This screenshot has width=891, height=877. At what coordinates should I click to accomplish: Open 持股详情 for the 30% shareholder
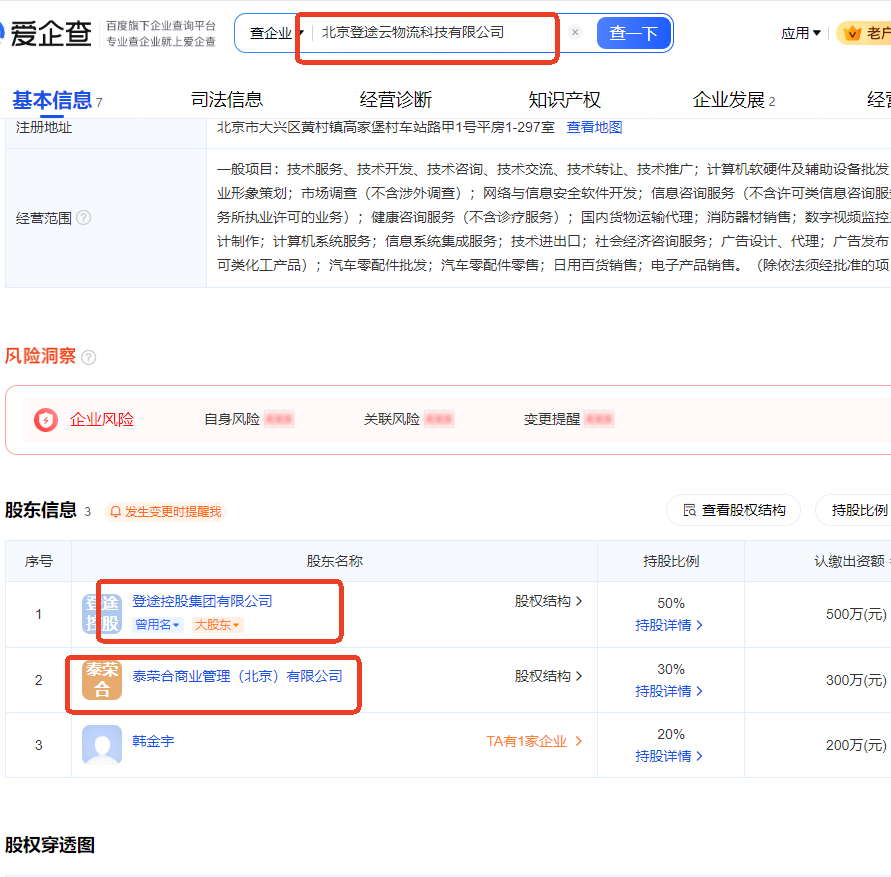tap(669, 691)
